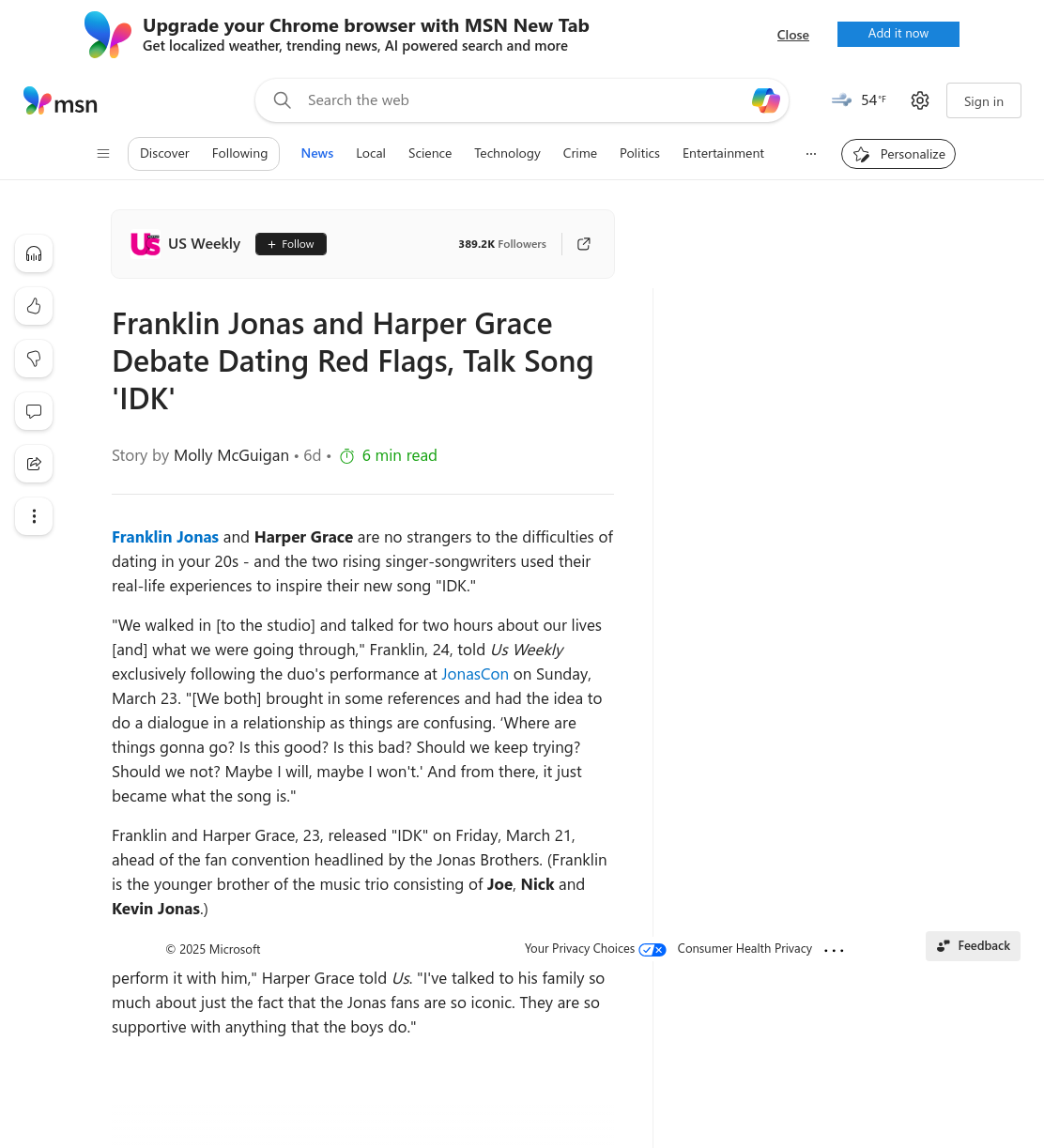The image size is (1044, 1148).
Task: Click the article headline about Franklin Jonas
Action: [353, 361]
